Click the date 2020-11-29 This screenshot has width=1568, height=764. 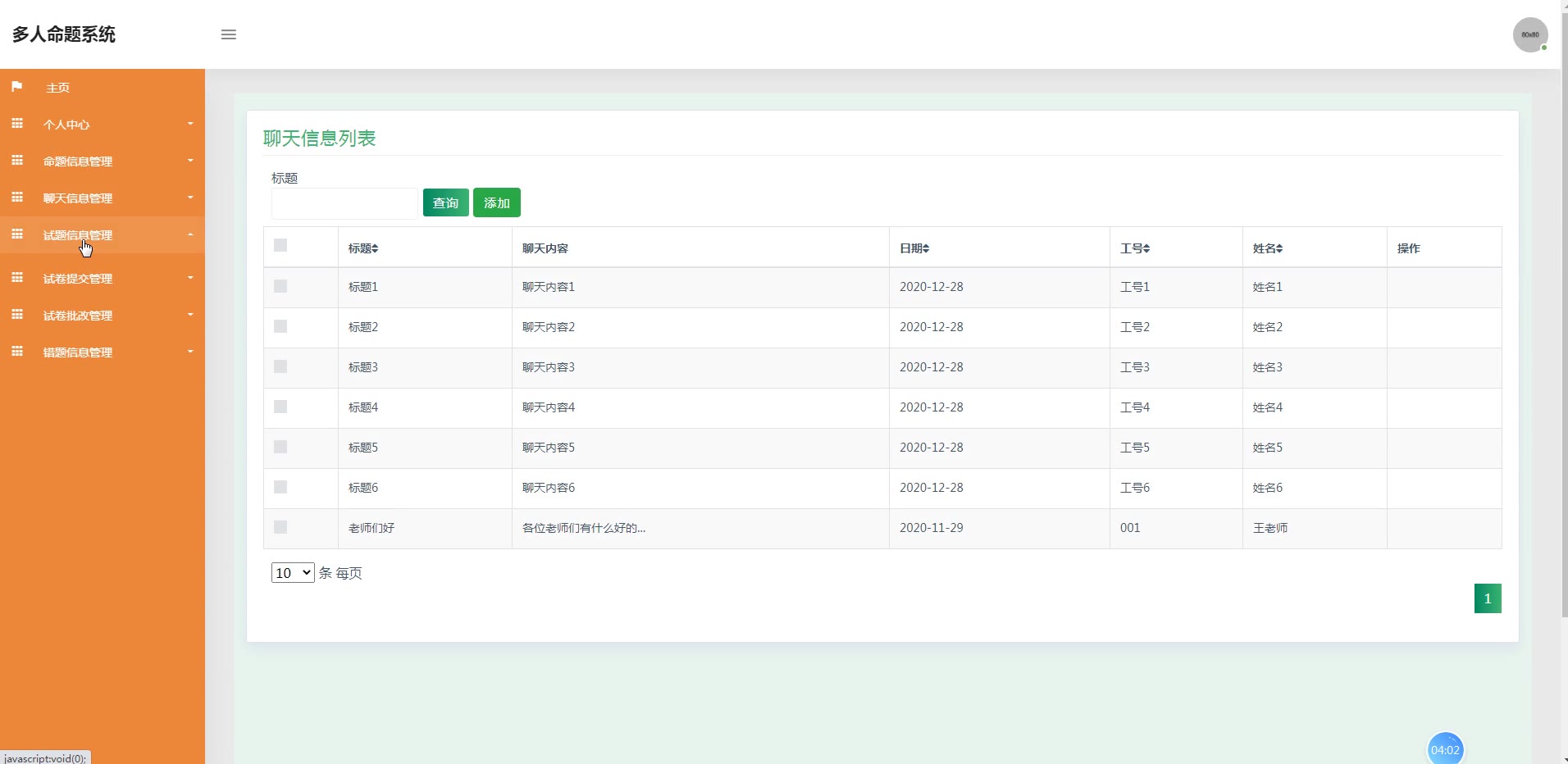click(932, 528)
